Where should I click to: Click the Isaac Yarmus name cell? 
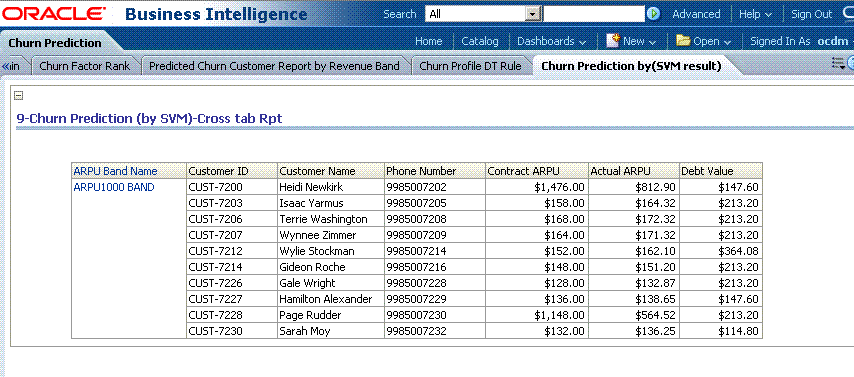click(331, 203)
